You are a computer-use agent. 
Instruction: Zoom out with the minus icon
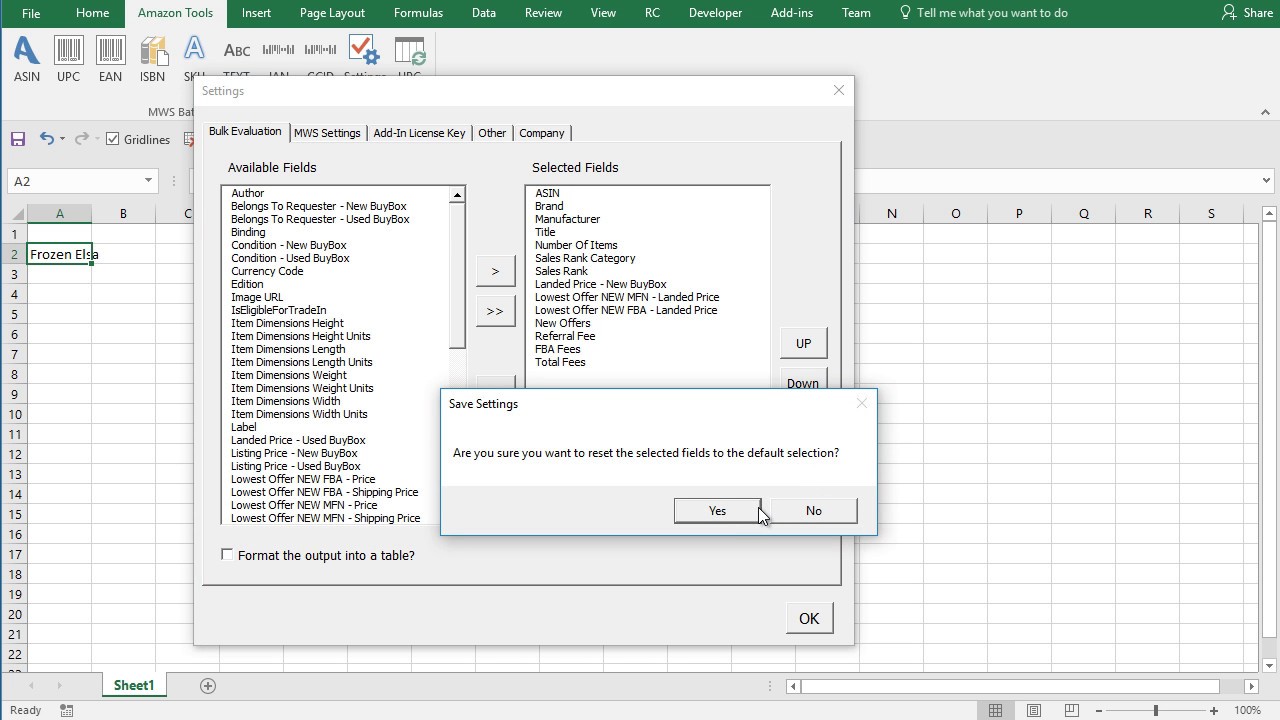click(x=1098, y=710)
